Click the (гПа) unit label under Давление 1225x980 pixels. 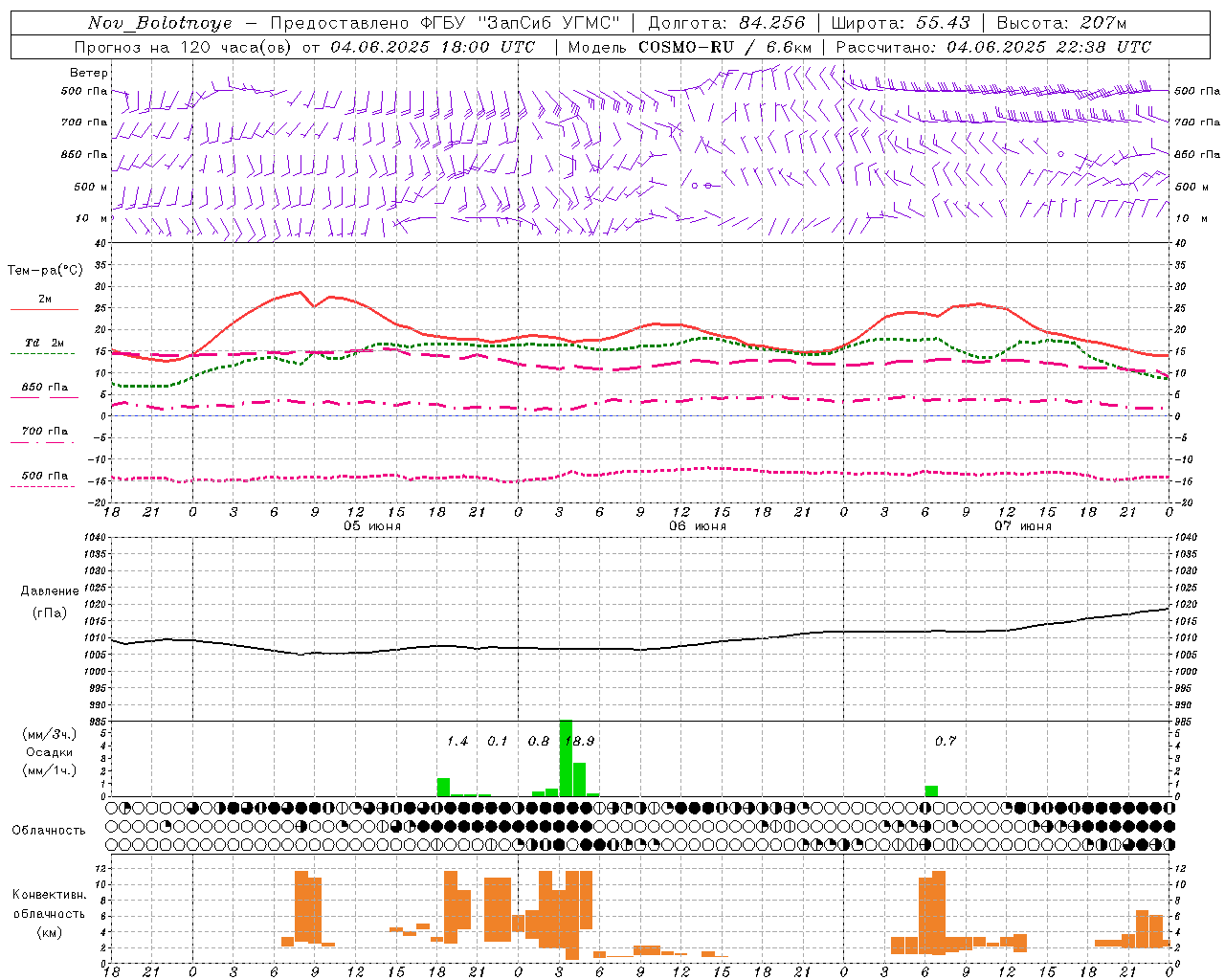[50, 612]
